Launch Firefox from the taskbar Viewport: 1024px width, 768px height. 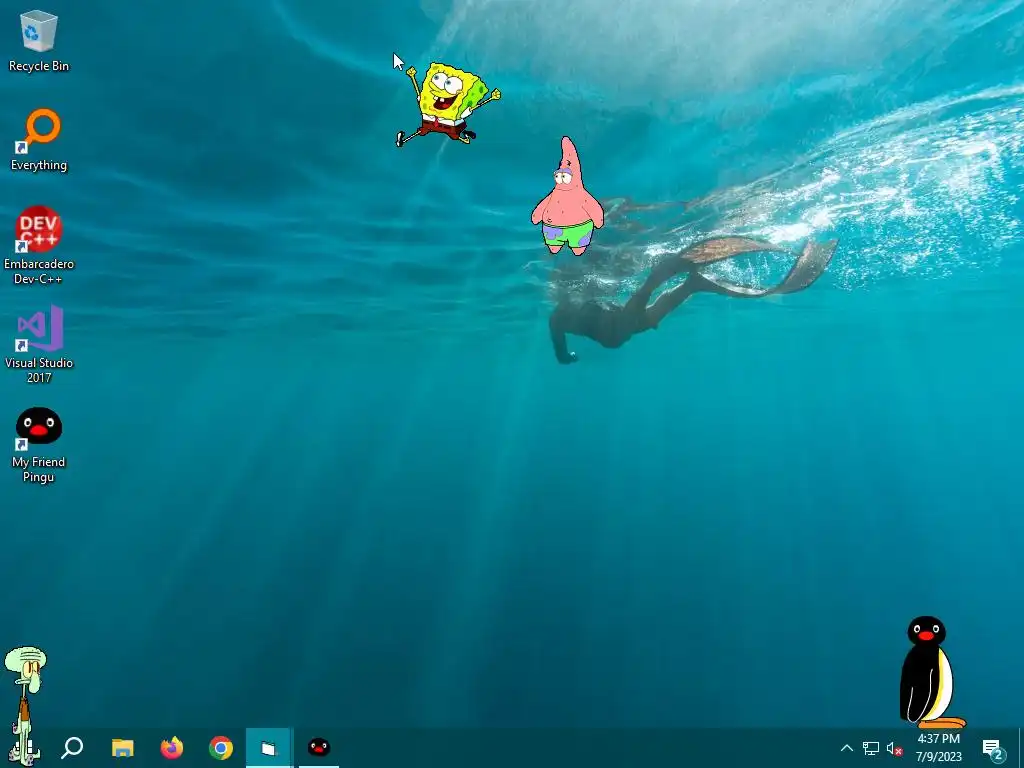(x=172, y=748)
